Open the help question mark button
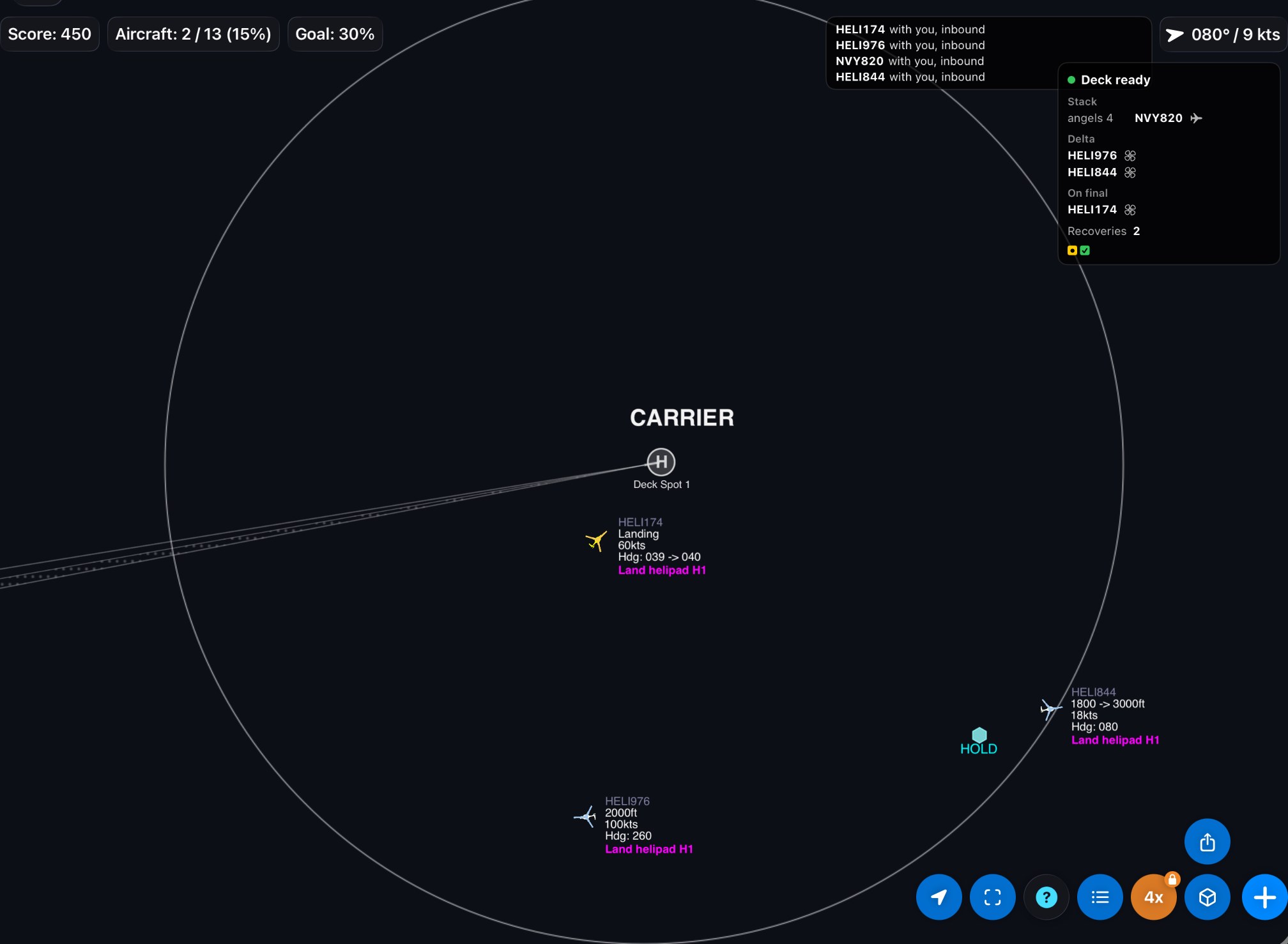This screenshot has height=944, width=1288. (1046, 897)
